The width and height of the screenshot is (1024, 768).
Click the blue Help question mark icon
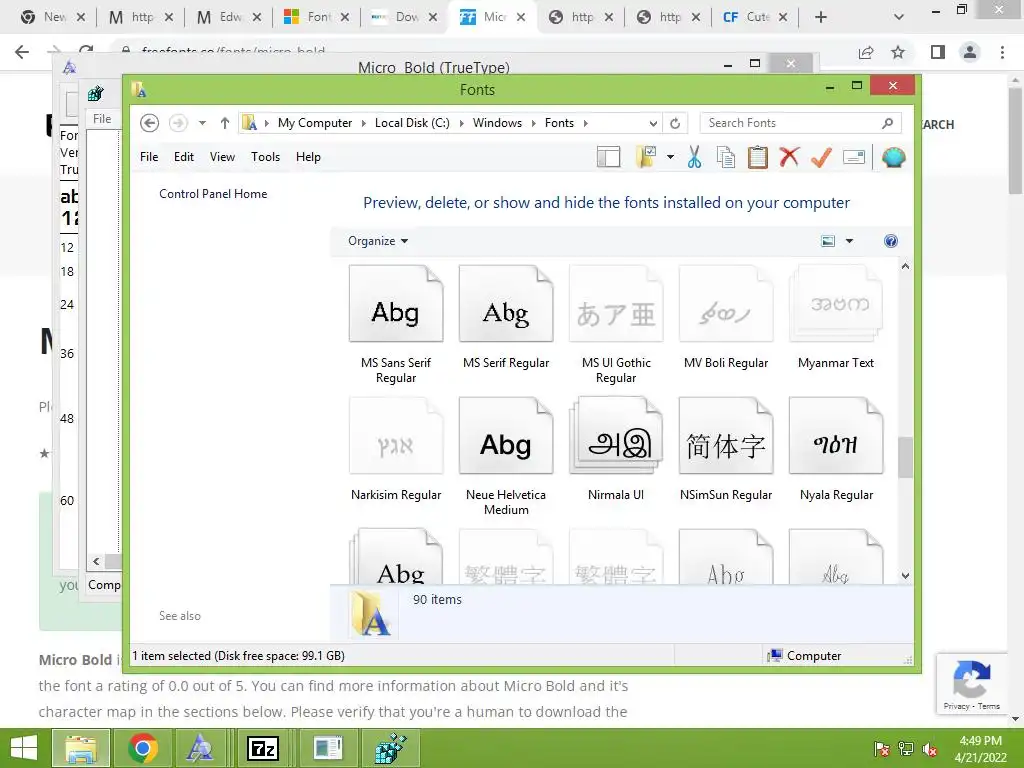pos(891,241)
